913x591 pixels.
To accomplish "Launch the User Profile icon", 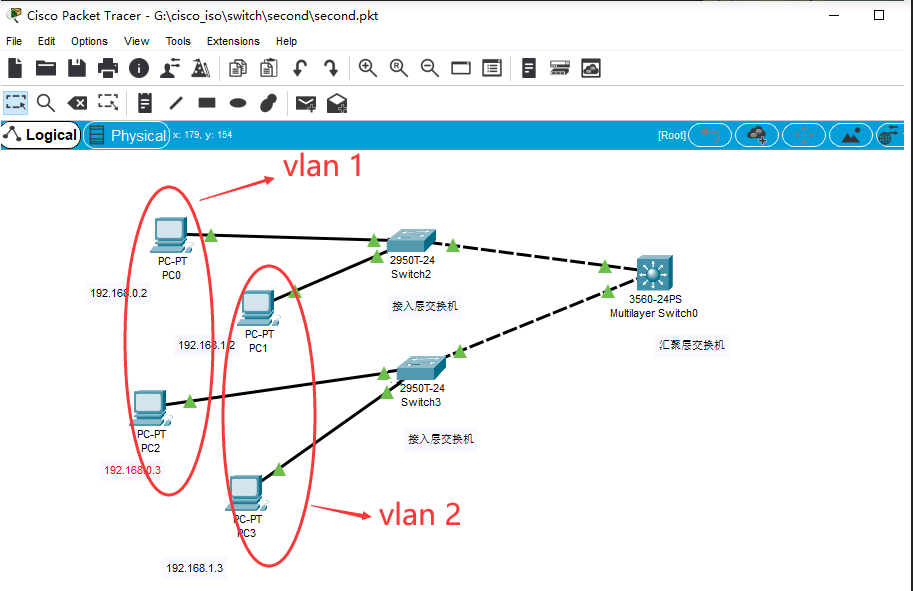I will point(170,68).
